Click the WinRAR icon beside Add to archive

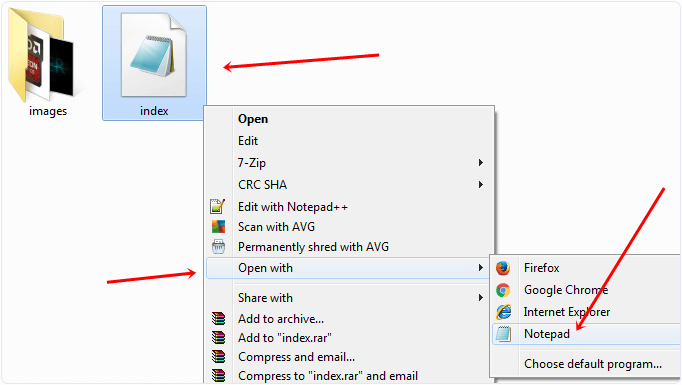(218, 319)
